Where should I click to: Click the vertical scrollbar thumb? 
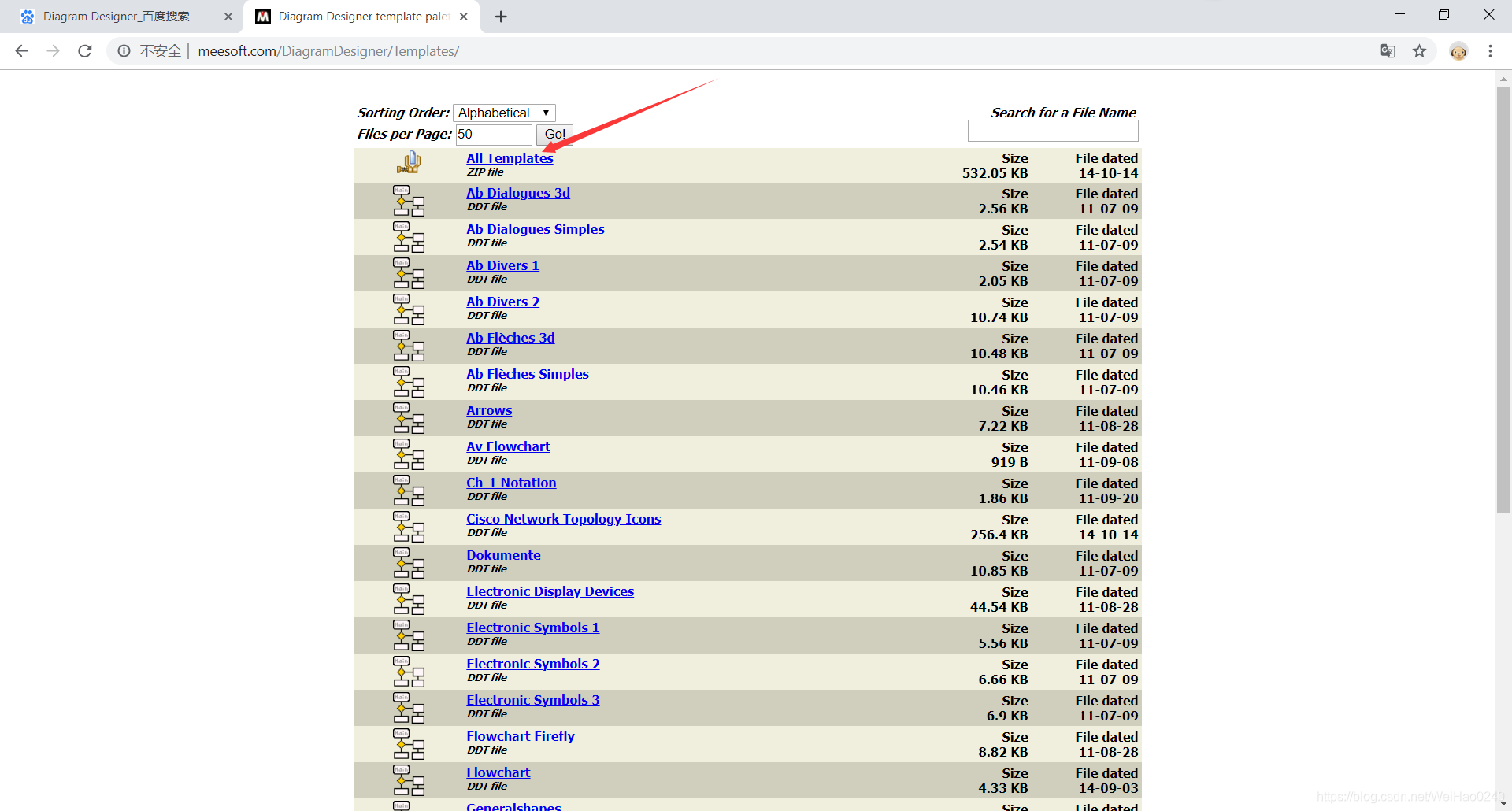pyautogui.click(x=1503, y=299)
